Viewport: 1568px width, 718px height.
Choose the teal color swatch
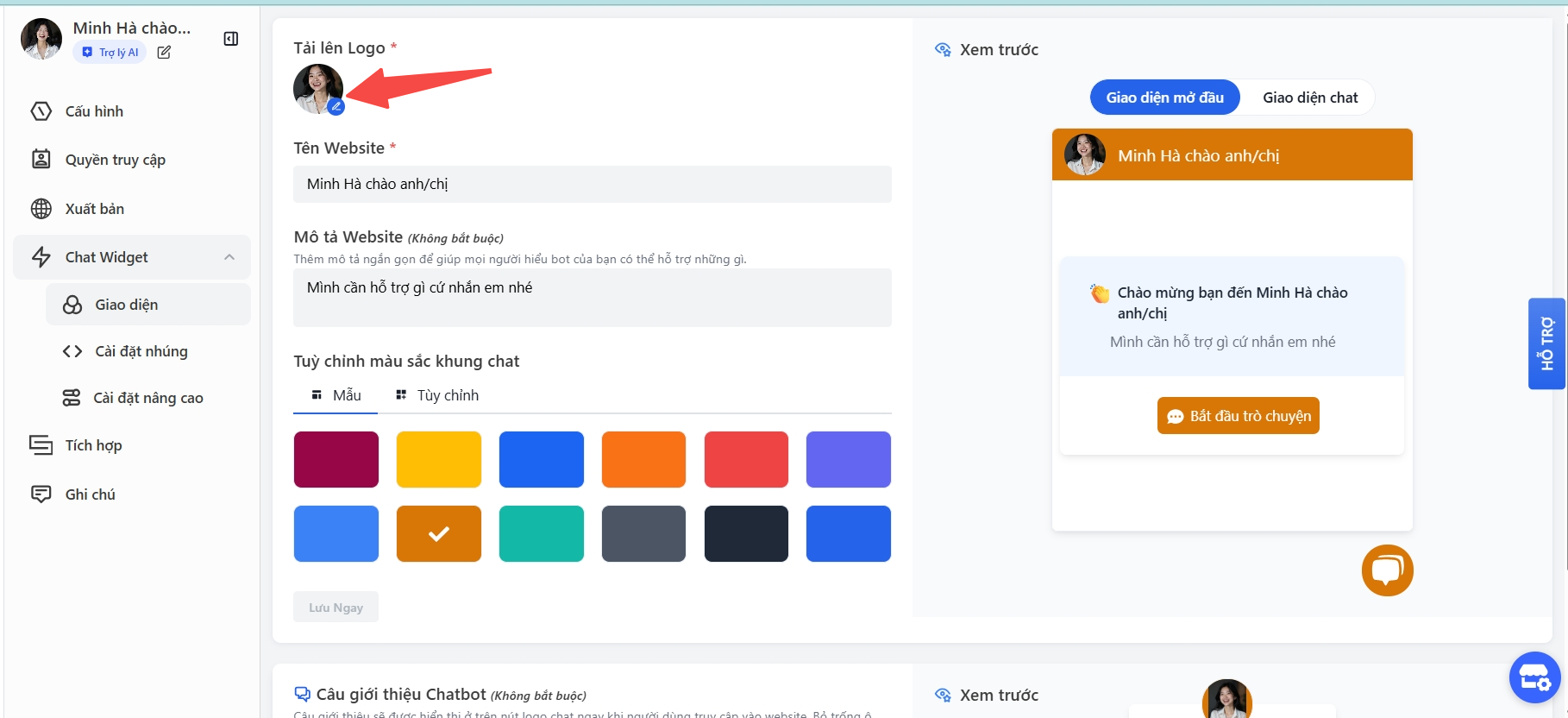click(x=541, y=534)
